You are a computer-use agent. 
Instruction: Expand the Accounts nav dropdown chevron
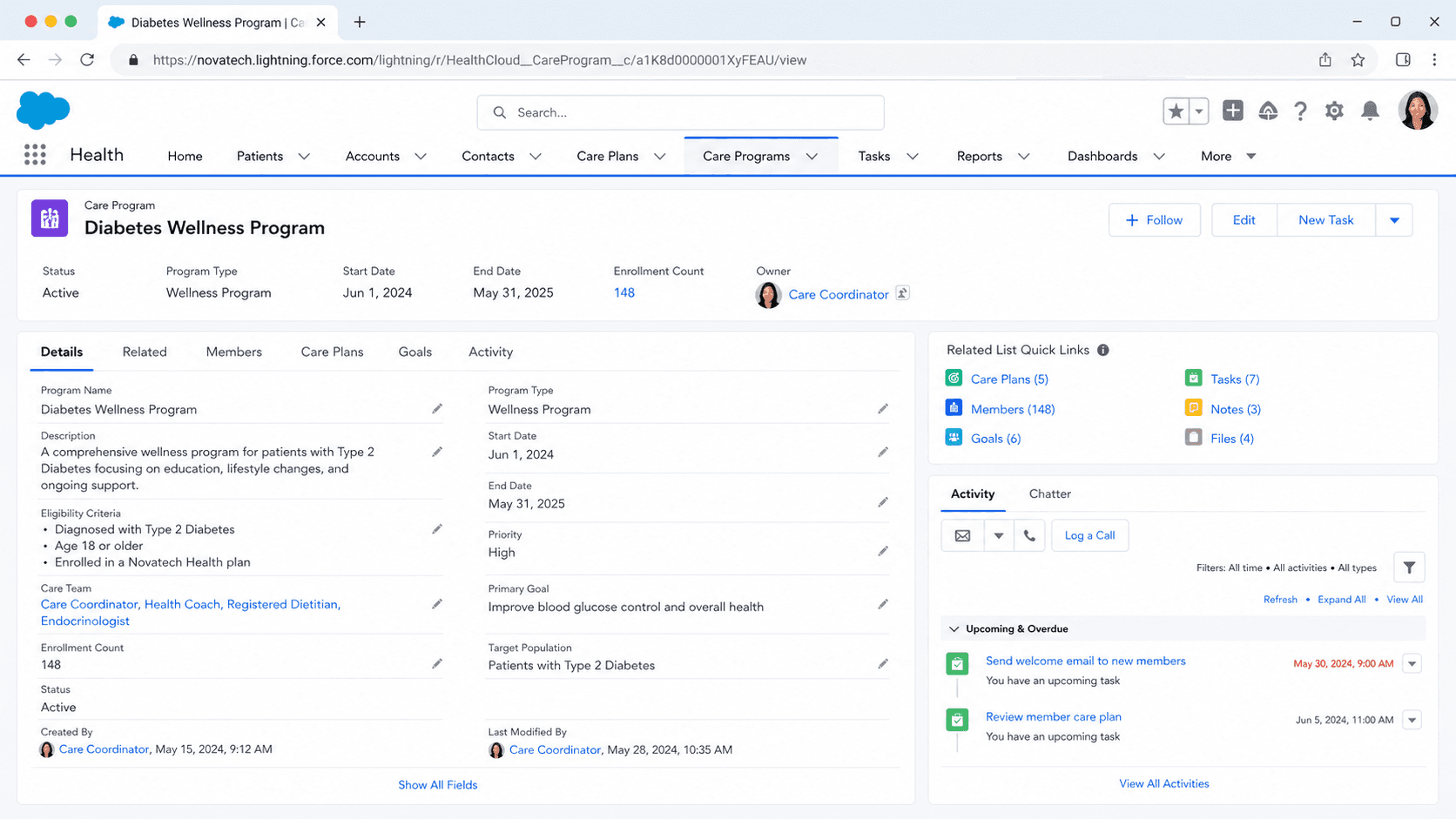[x=421, y=157]
